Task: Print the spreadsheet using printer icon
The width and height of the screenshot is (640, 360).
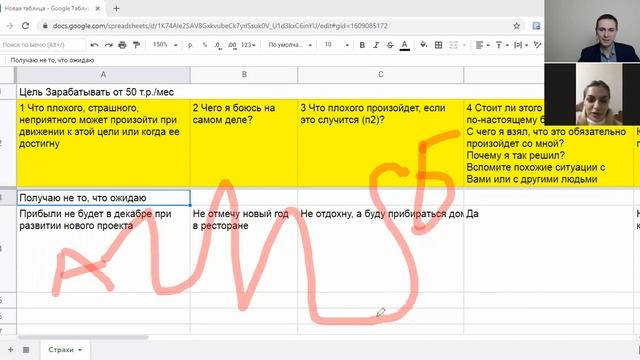Action: click(x=122, y=45)
